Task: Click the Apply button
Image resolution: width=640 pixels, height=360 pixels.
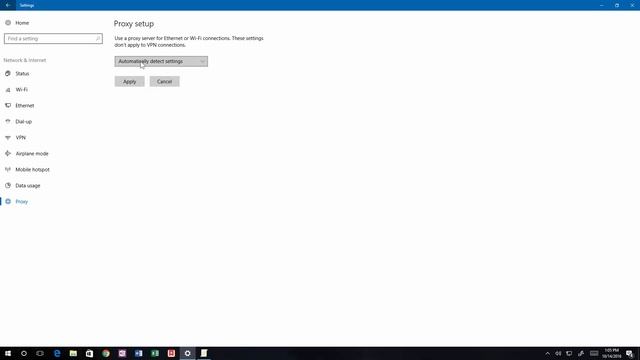Action: tap(129, 82)
